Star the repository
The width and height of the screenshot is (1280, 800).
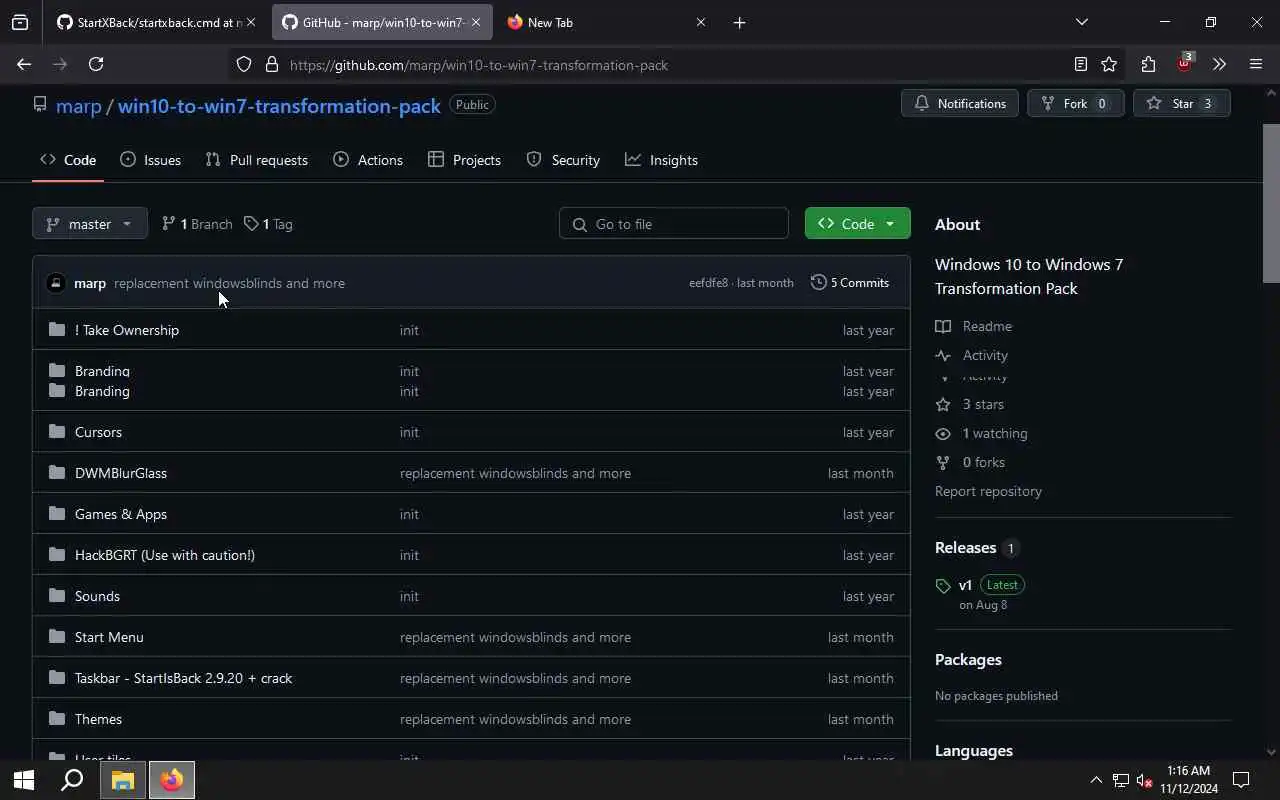(1181, 103)
